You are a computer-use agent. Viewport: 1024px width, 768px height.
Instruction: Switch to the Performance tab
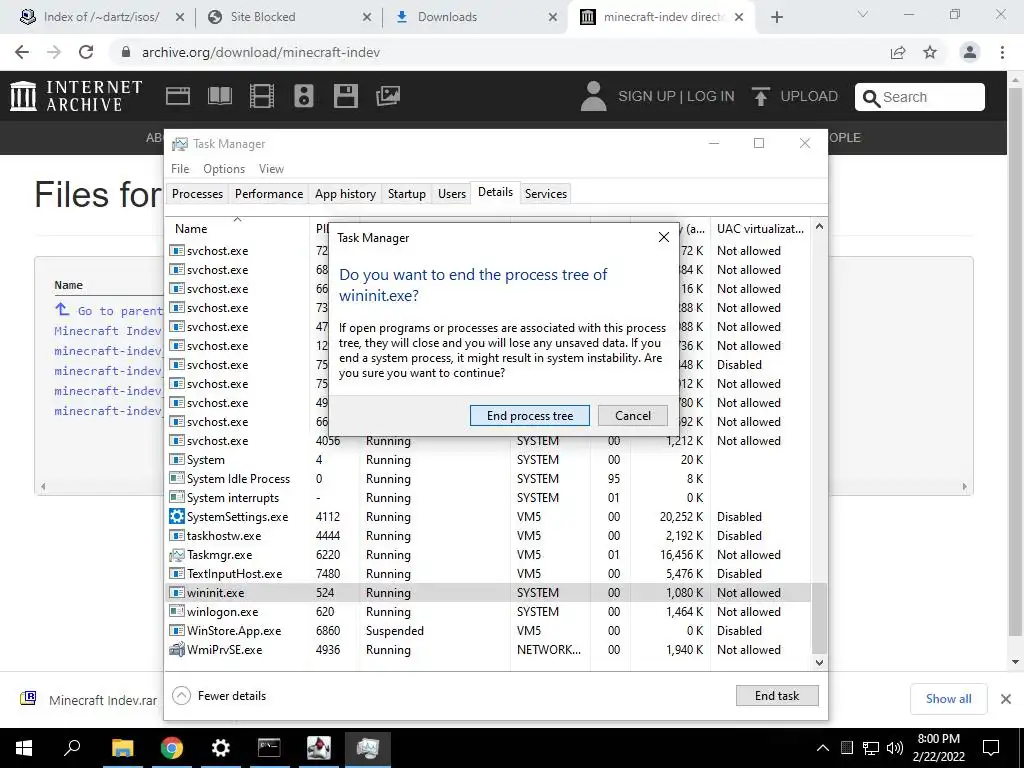click(269, 193)
